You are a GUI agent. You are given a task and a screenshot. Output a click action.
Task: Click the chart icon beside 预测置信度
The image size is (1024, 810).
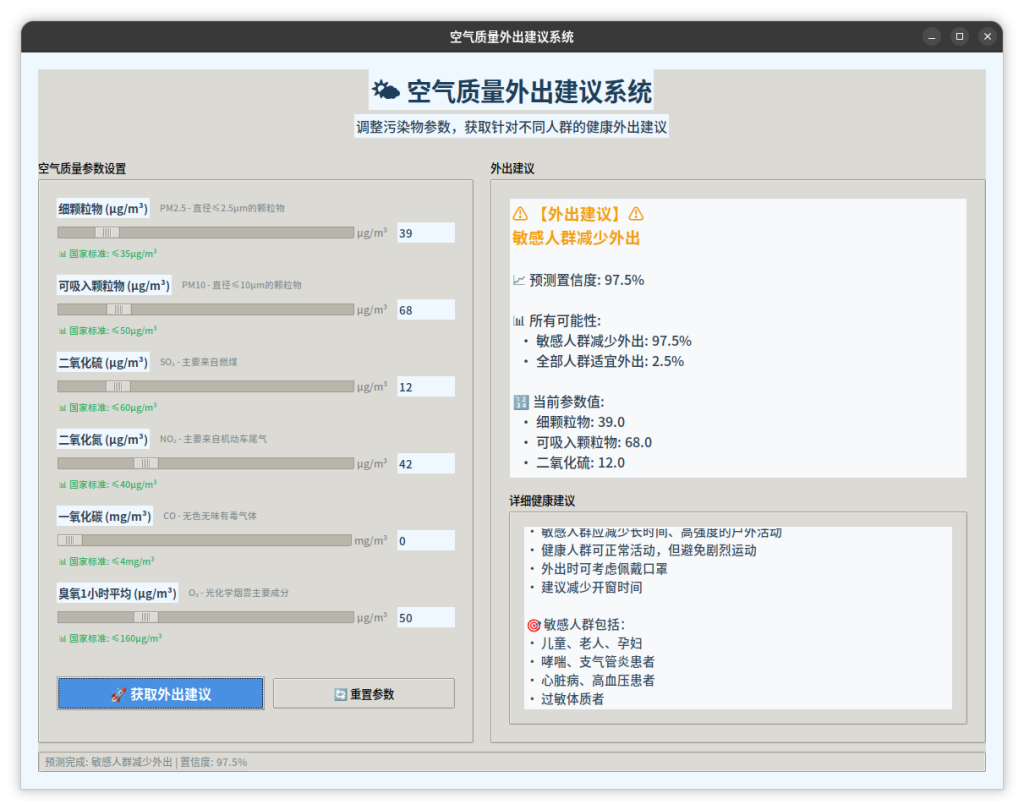tap(519, 280)
